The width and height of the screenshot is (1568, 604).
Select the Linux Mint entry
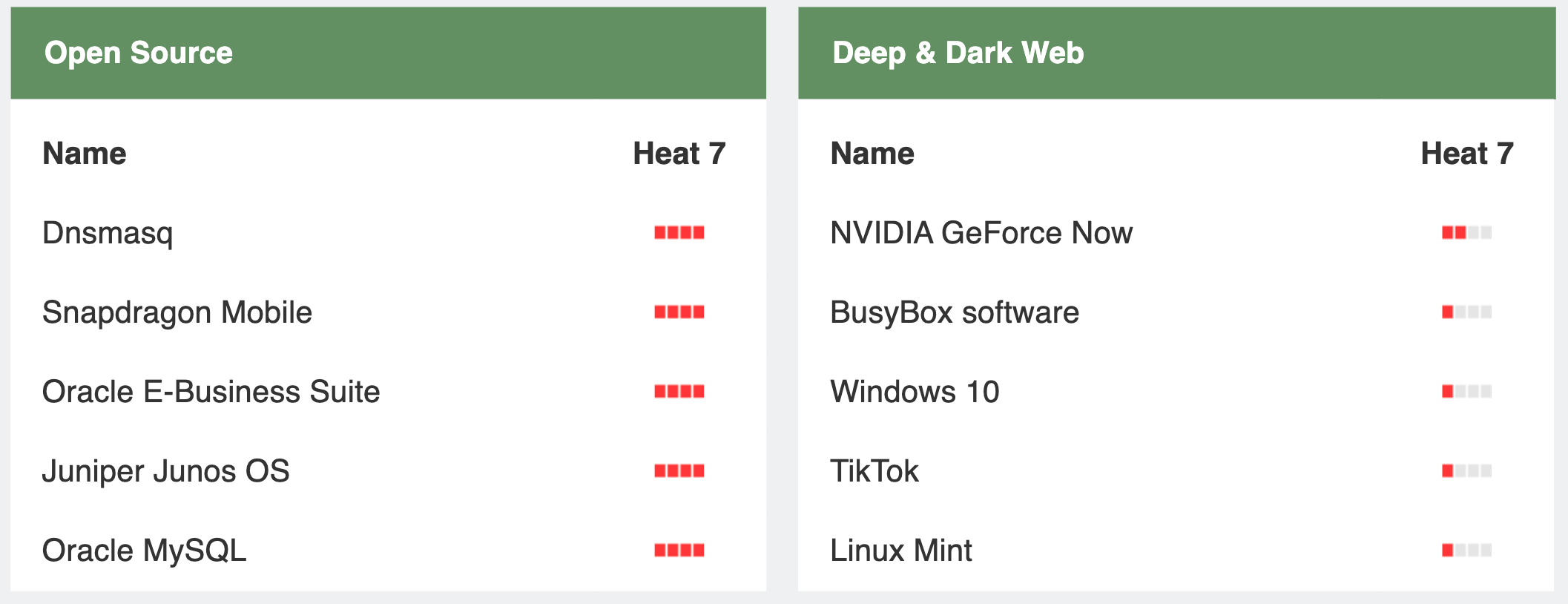point(901,551)
